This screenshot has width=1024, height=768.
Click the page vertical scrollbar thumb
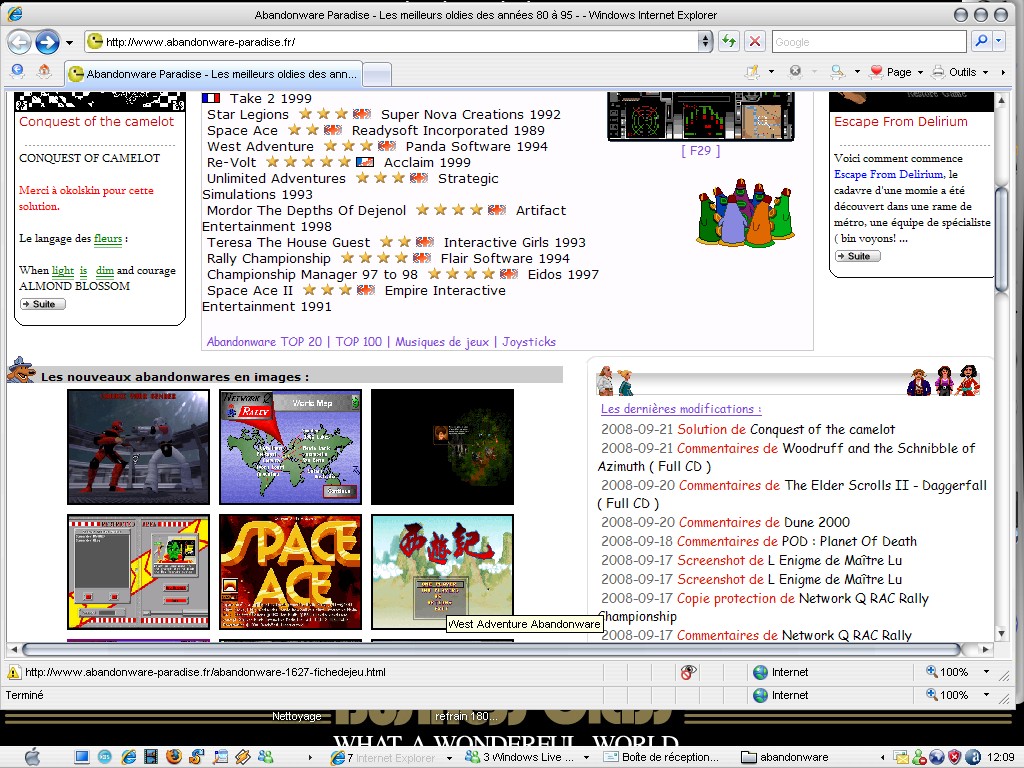pyautogui.click(x=1001, y=238)
